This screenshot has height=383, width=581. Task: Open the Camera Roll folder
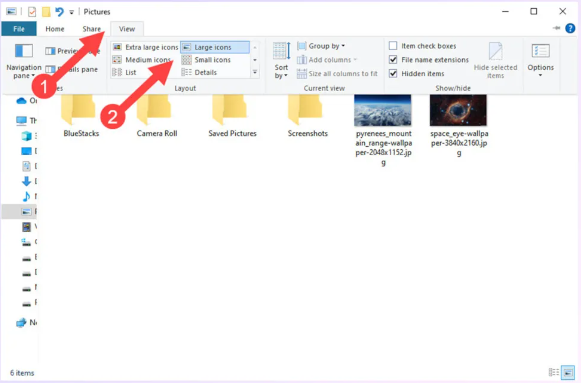click(157, 116)
